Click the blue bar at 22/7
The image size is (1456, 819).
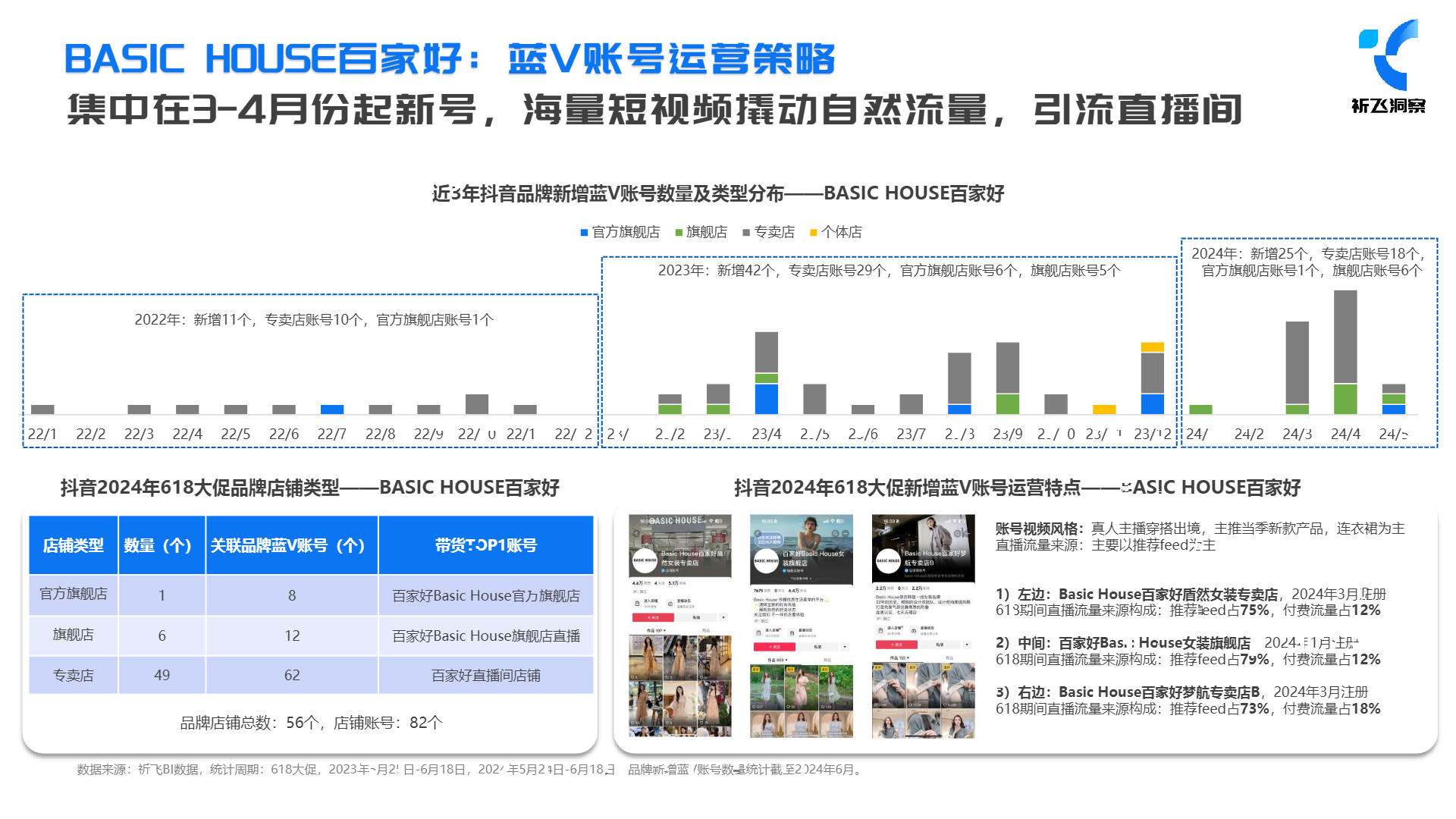point(332,409)
